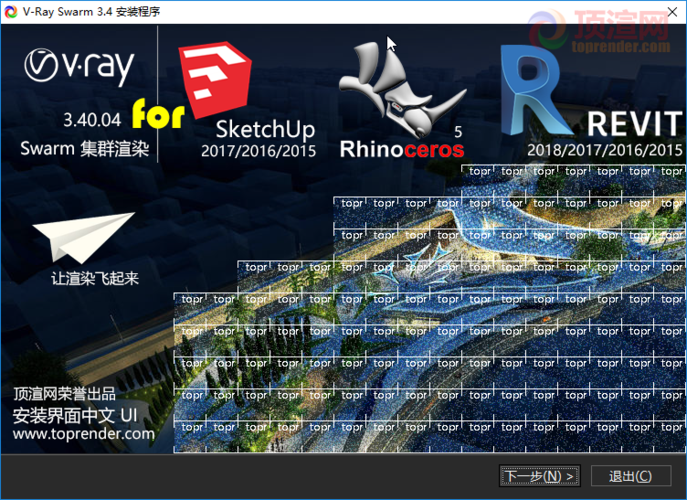Click the 3.40.04 version number
The image size is (687, 500).
pyautogui.click(x=92, y=120)
